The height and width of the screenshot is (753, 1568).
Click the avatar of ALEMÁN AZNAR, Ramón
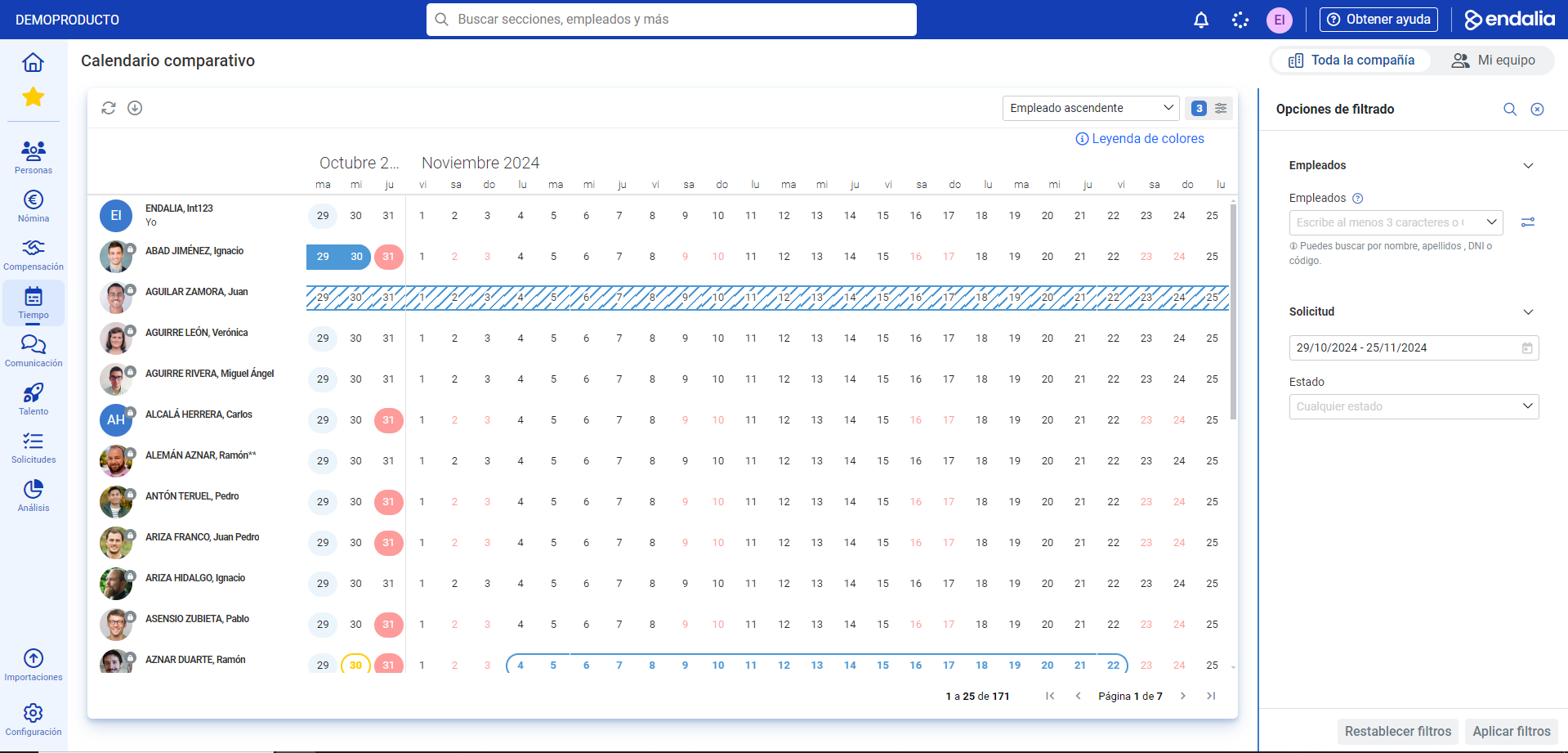tap(116, 461)
